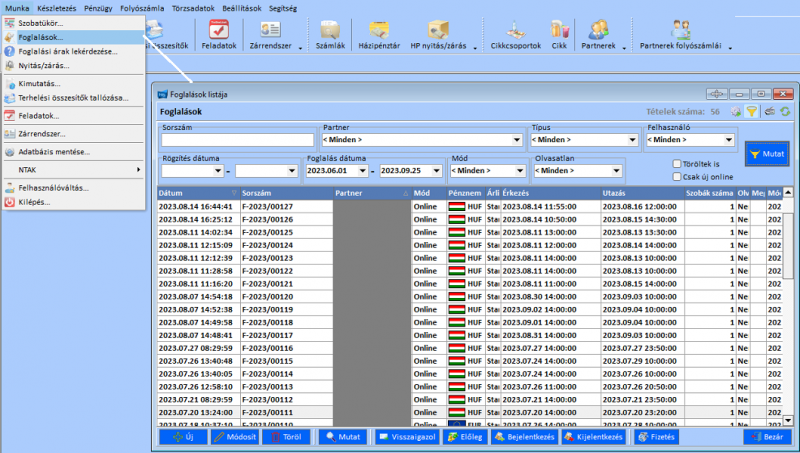Click the Adatbázis mentése icon

(10, 152)
